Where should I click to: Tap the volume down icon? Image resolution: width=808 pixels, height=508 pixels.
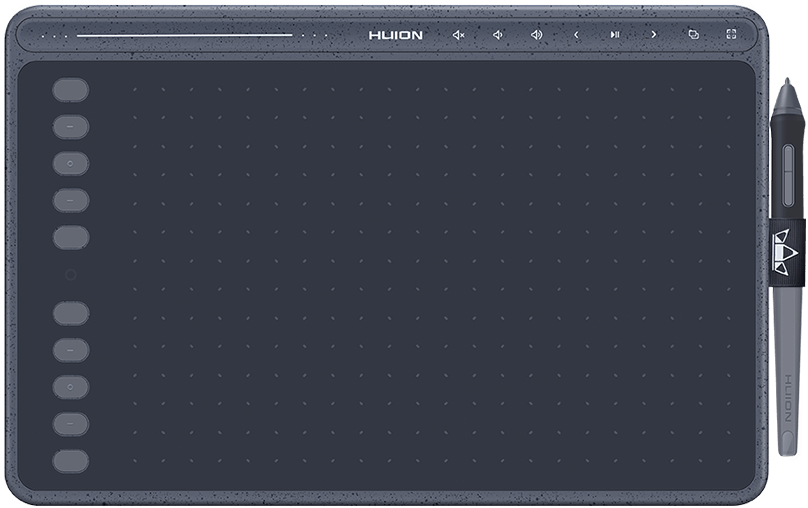[497, 35]
